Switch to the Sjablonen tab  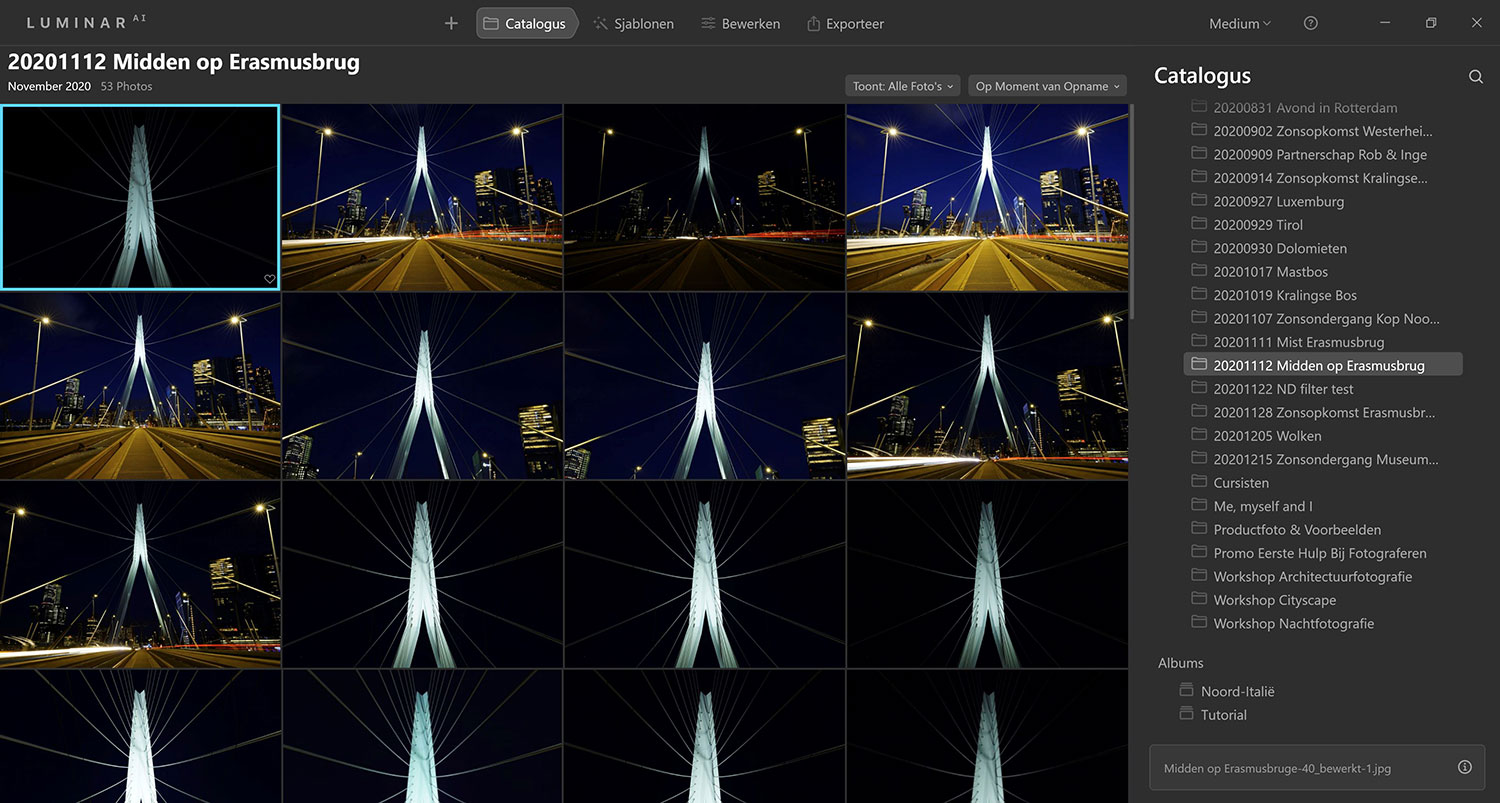(x=633, y=23)
